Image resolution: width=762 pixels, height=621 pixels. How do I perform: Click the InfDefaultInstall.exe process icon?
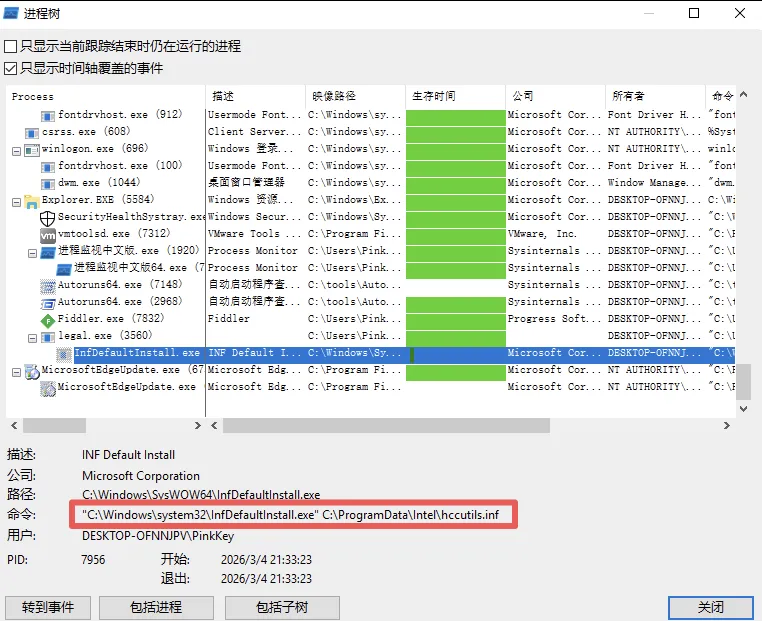64,354
